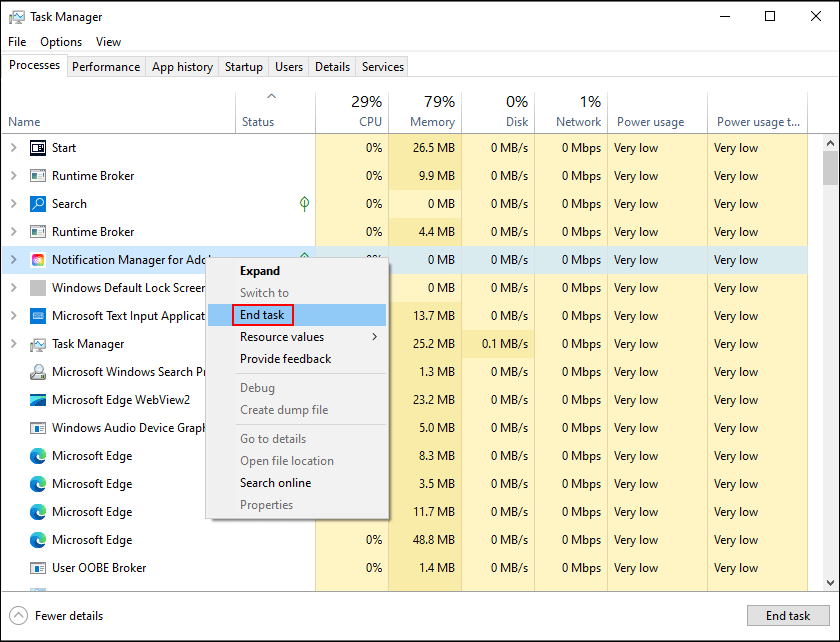Viewport: 840px width, 642px height.
Task: Click the Windows Default Lock Screen icon
Action: (x=38, y=288)
